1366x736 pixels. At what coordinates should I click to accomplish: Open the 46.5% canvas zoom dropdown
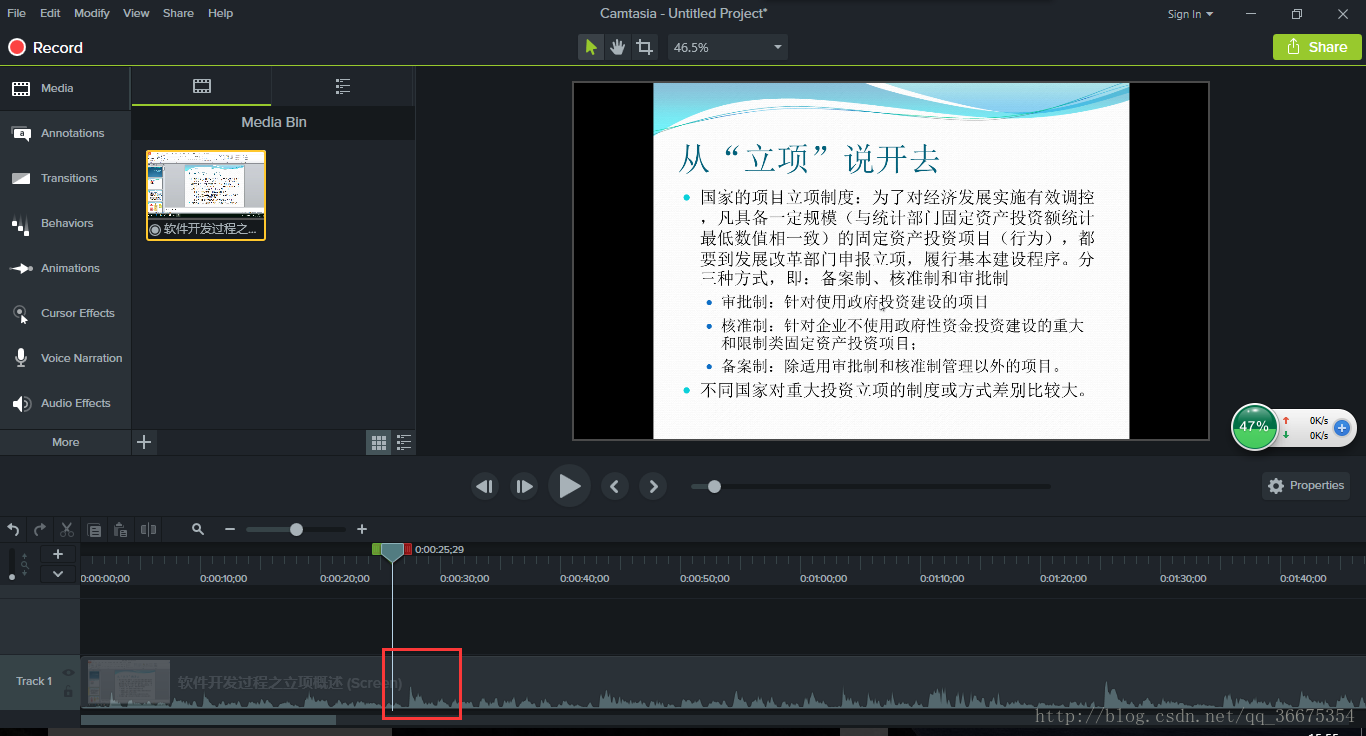728,47
